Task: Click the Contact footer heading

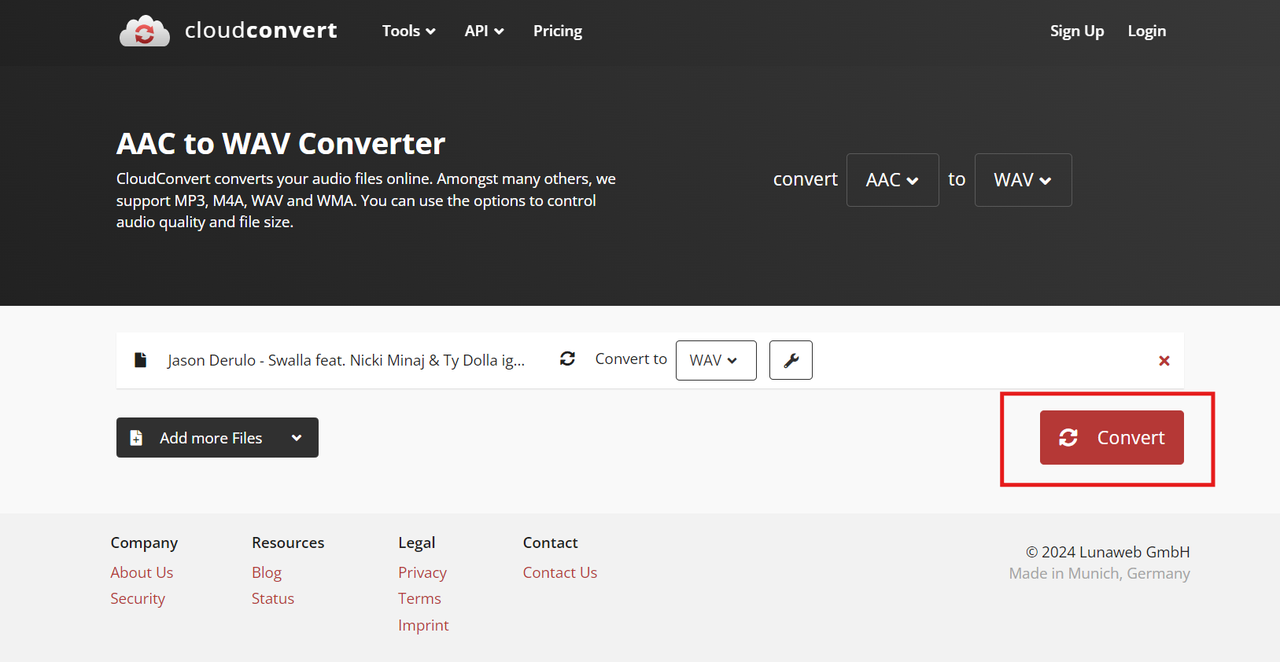Action: [x=550, y=542]
